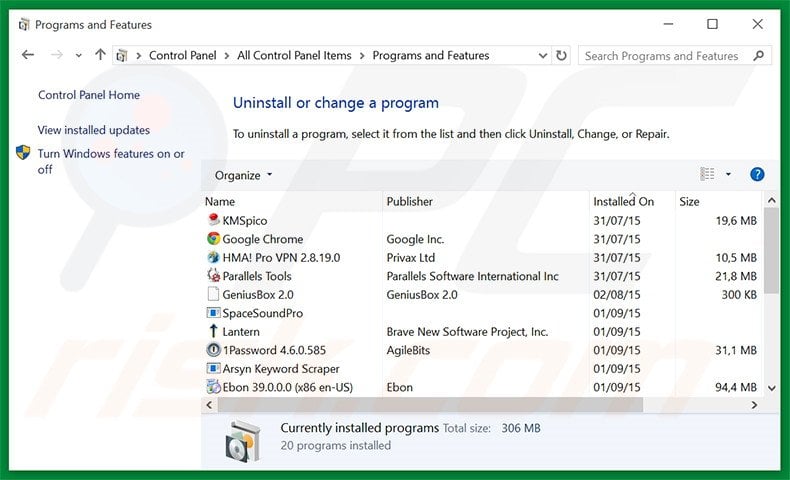Click the search magnifier icon

click(758, 55)
